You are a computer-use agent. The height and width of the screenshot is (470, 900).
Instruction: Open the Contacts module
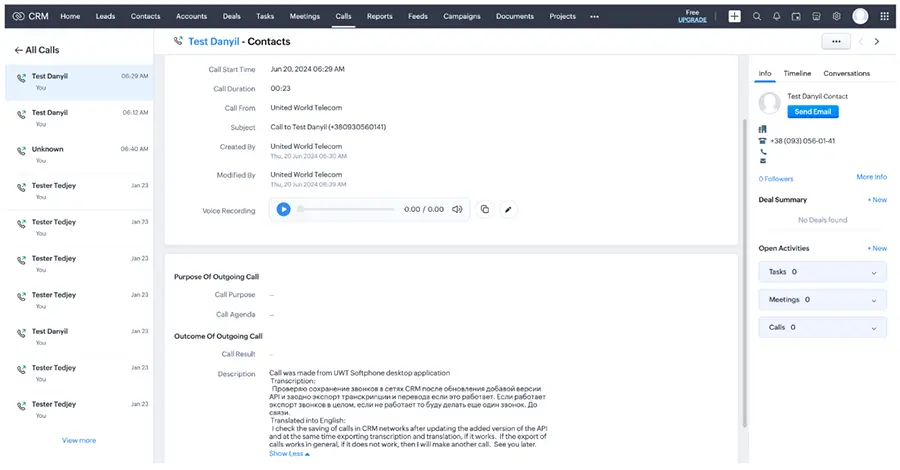pyautogui.click(x=145, y=16)
